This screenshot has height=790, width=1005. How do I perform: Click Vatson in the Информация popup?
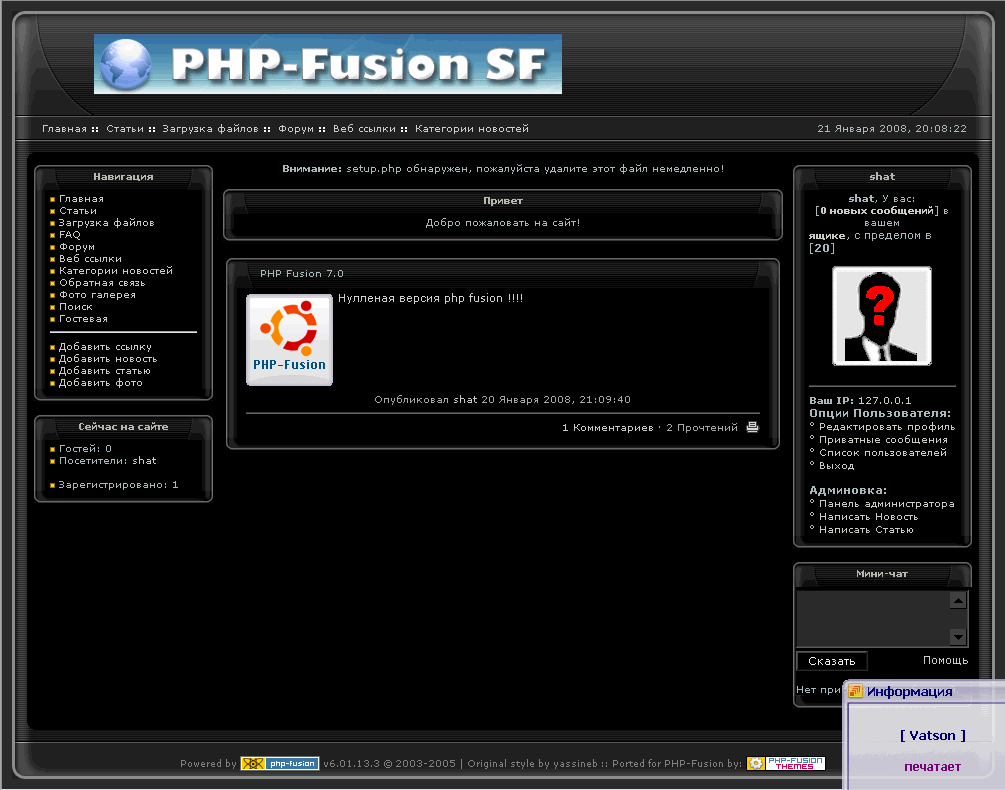click(x=932, y=735)
